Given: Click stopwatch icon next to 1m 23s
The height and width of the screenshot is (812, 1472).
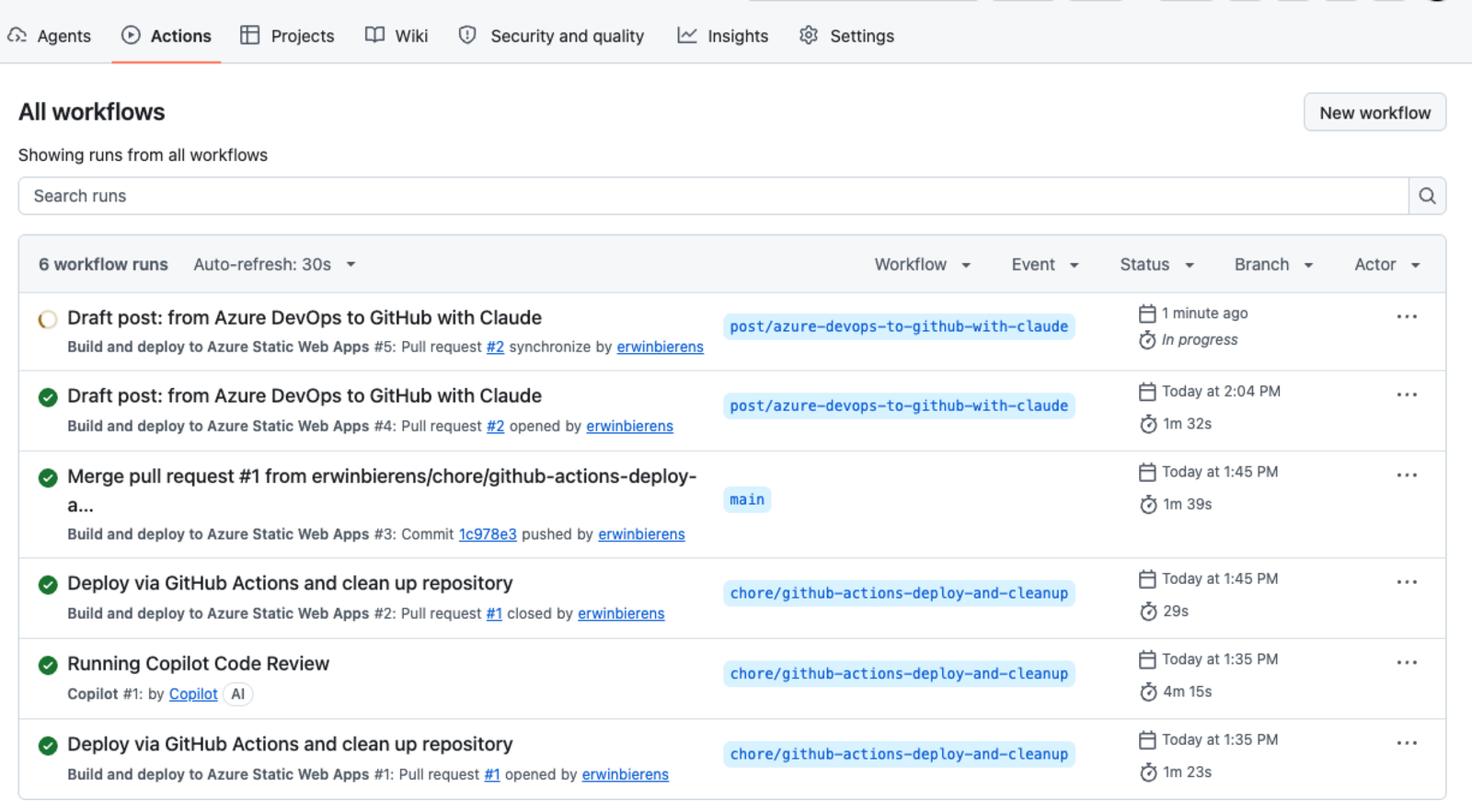Looking at the screenshot, I should tap(1147, 772).
